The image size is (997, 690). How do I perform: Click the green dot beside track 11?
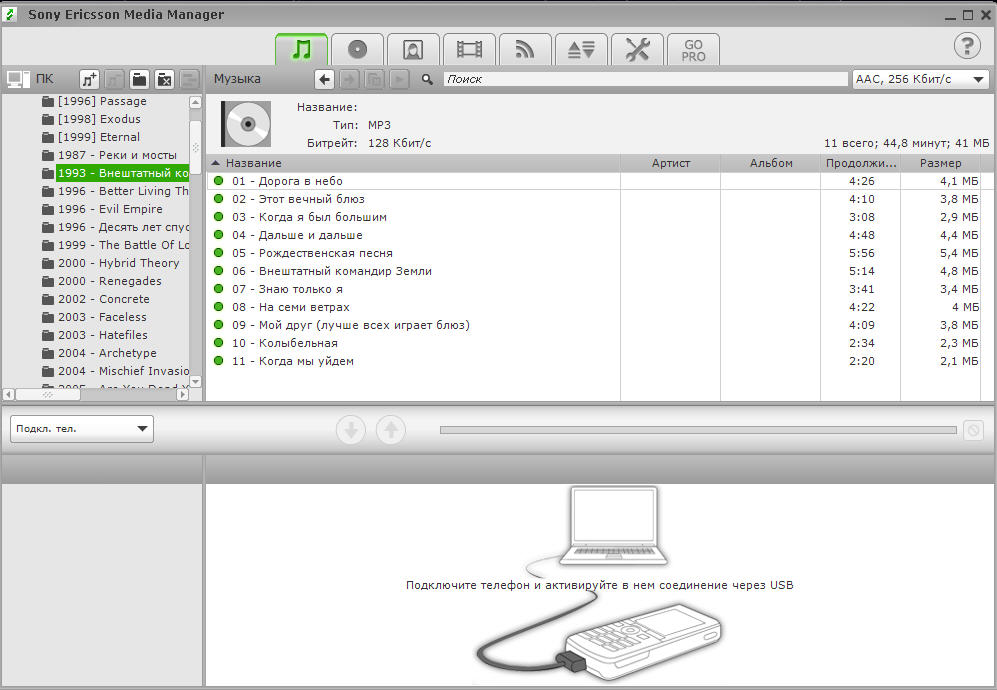point(219,361)
